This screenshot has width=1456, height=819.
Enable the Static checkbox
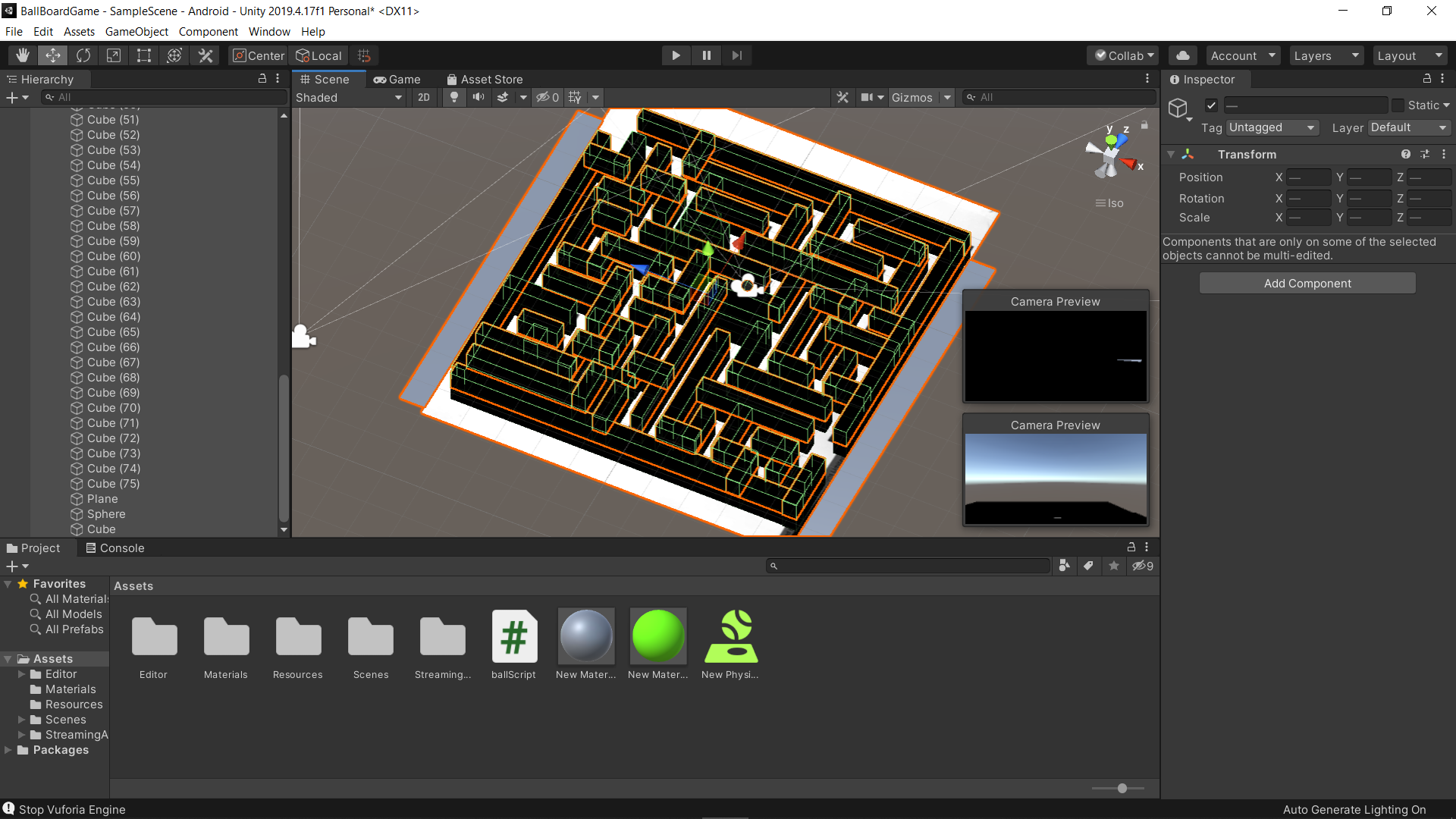tap(1398, 105)
